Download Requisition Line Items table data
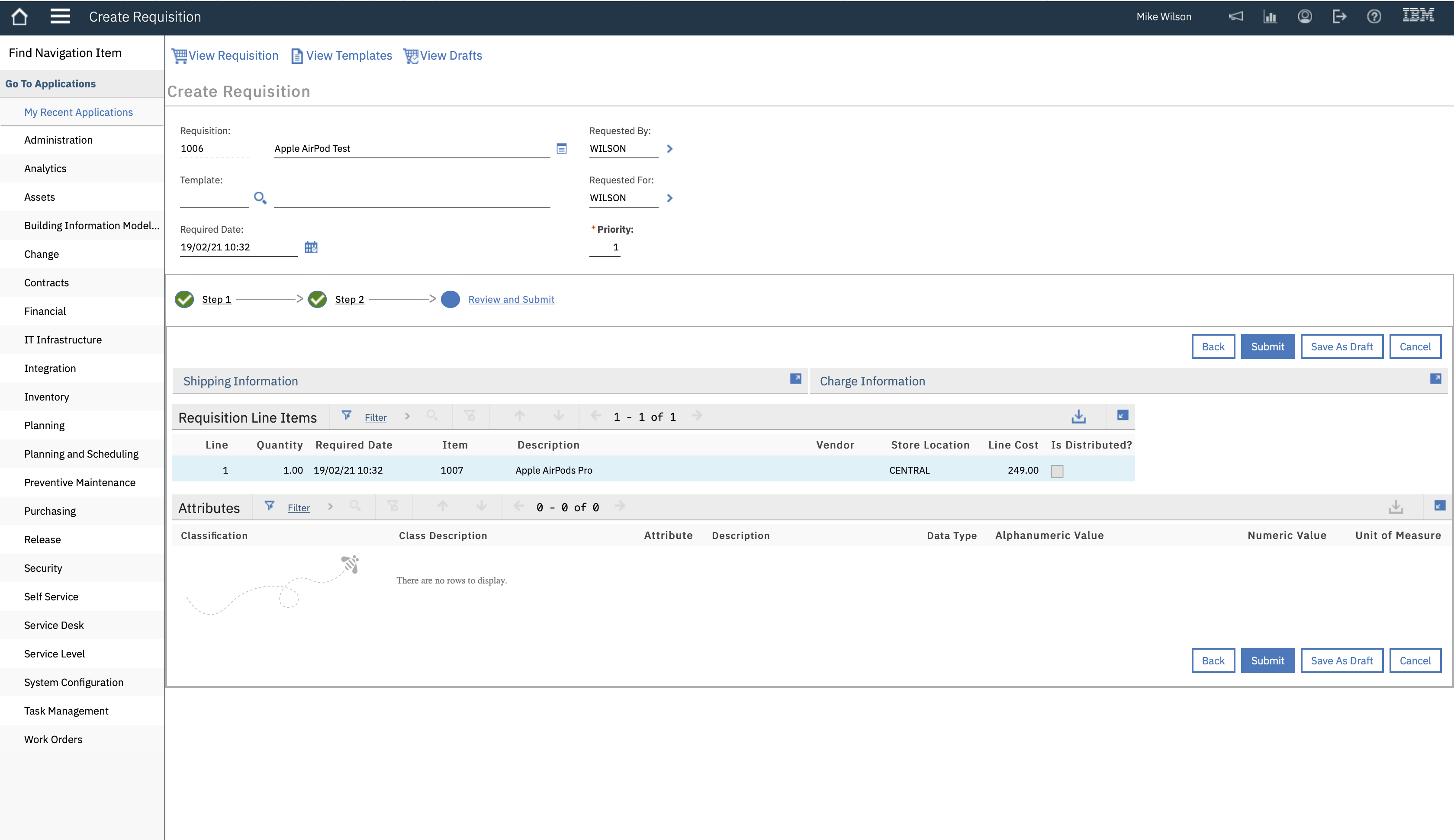The width and height of the screenshot is (1454, 840). [x=1078, y=417]
